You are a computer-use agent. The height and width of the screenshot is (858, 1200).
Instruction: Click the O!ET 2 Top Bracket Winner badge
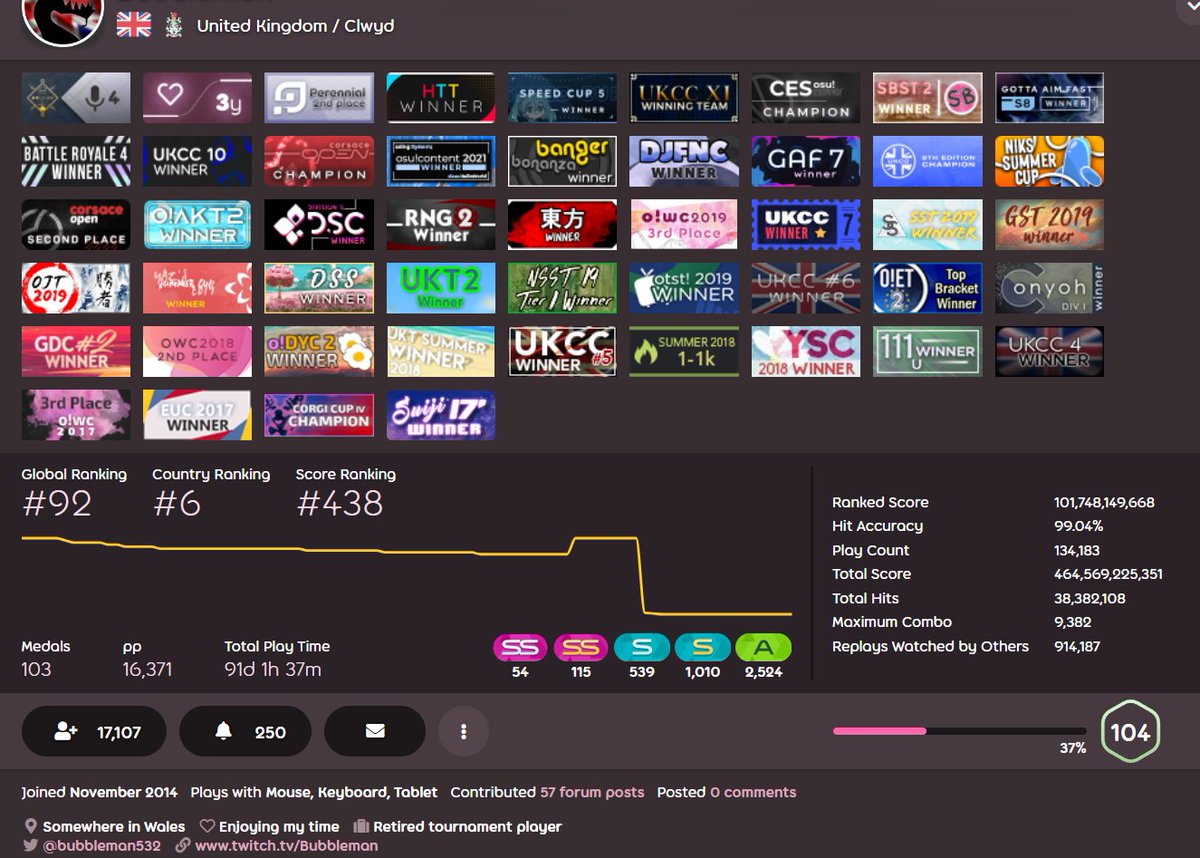point(927,289)
